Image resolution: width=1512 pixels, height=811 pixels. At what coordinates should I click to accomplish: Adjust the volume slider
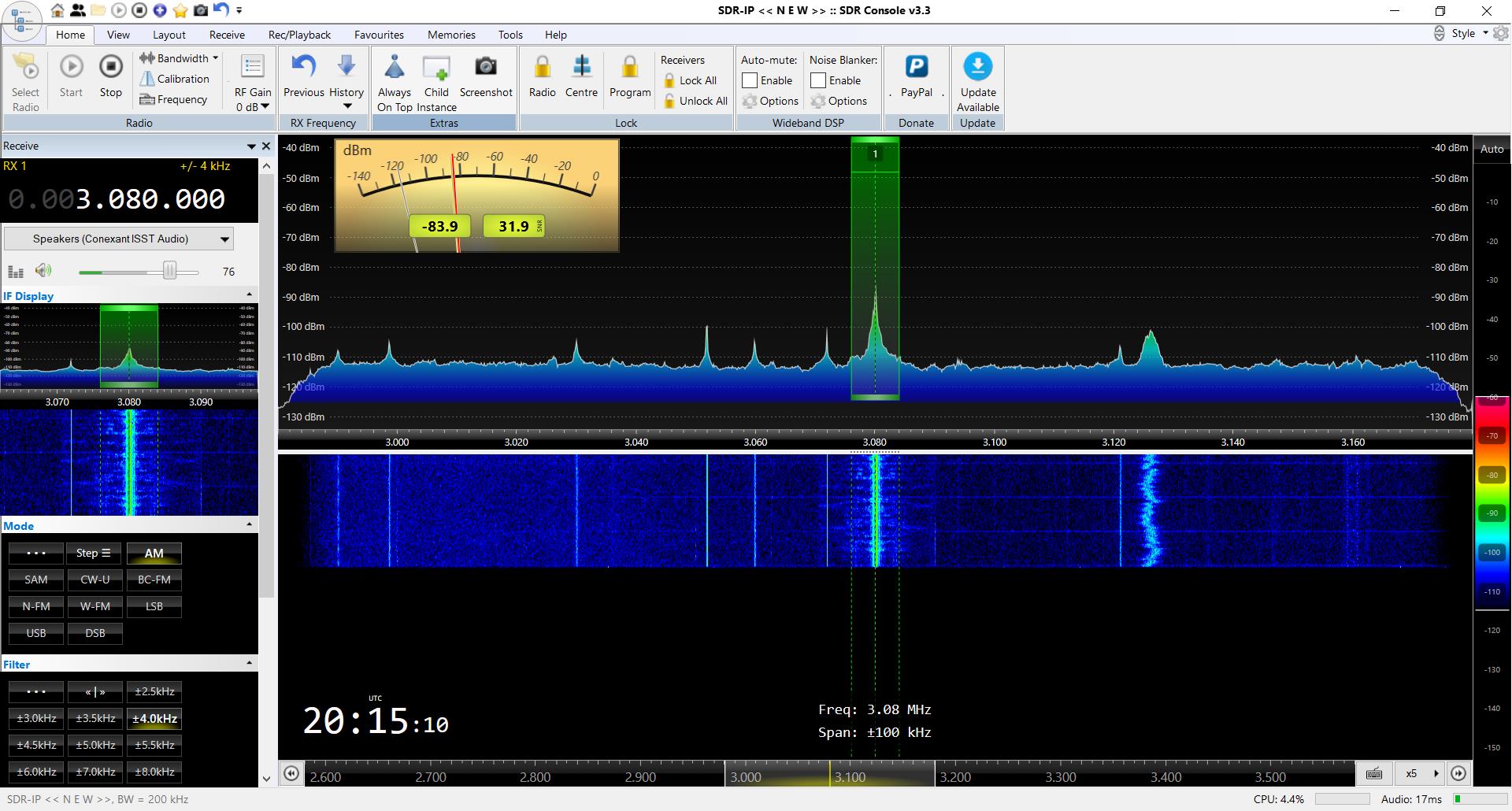[x=170, y=271]
